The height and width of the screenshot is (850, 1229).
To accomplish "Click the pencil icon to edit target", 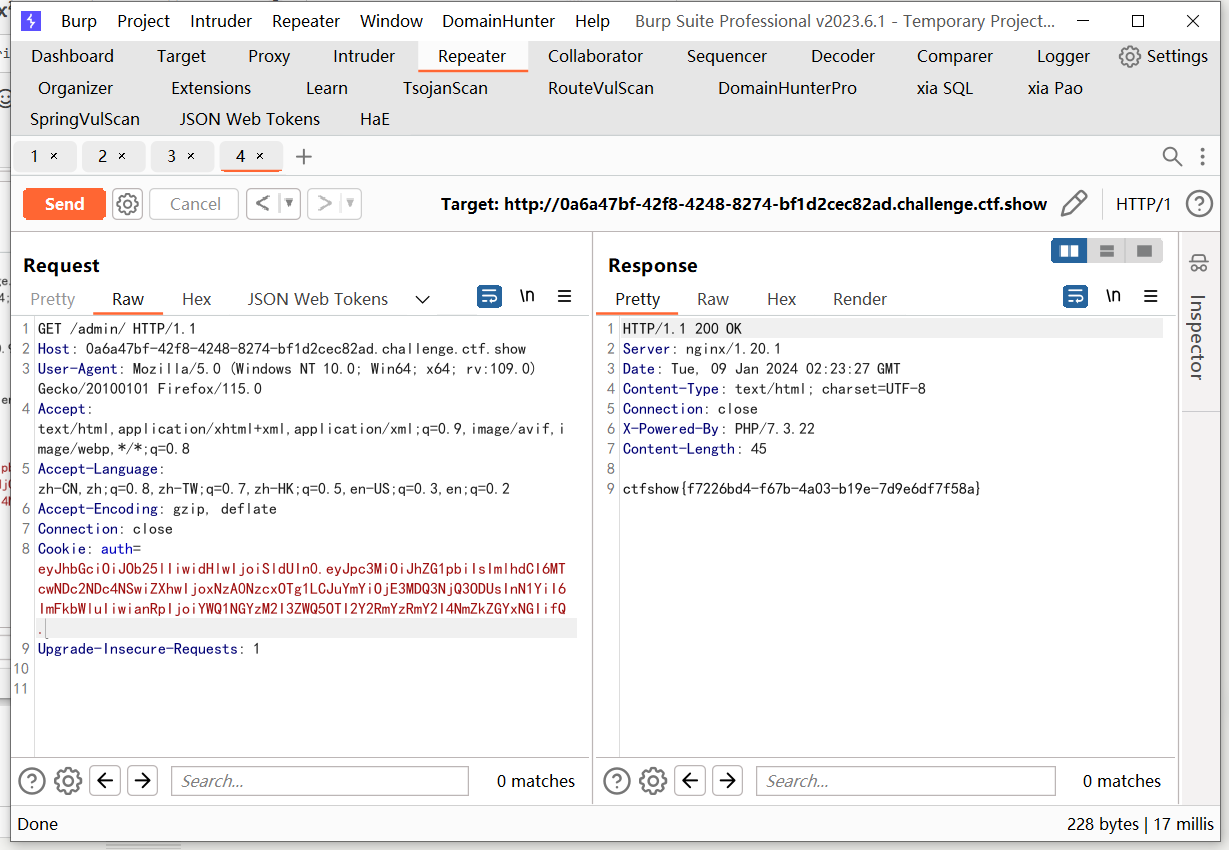I will [x=1074, y=204].
